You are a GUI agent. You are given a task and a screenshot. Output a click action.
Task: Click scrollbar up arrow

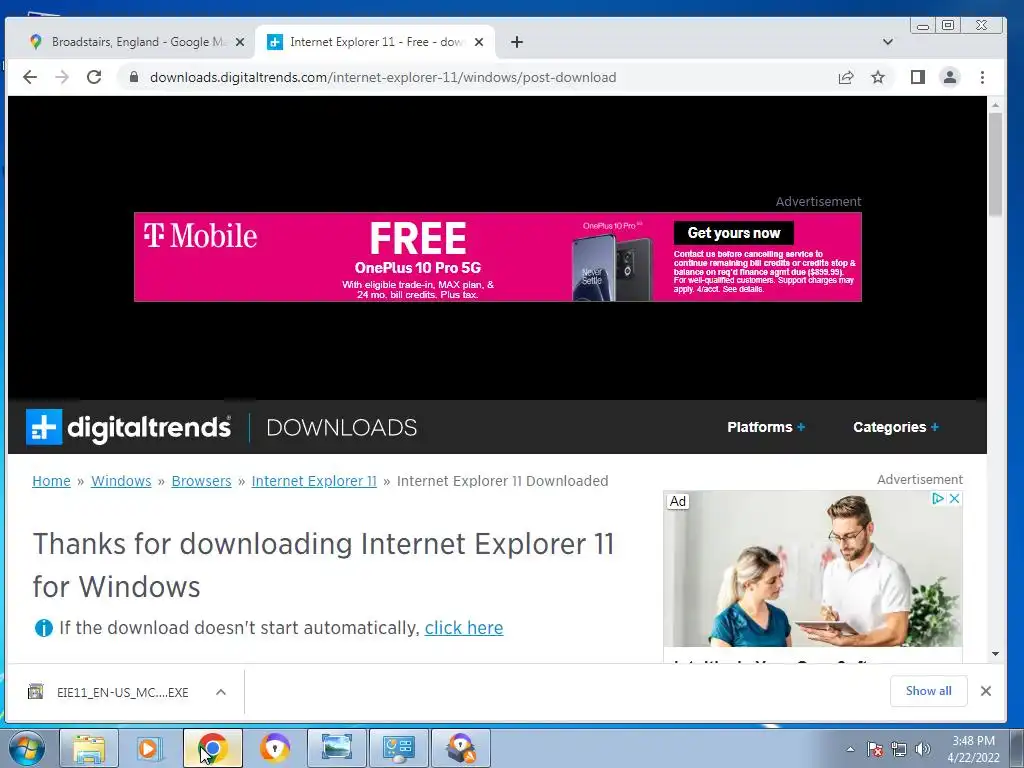tap(995, 104)
